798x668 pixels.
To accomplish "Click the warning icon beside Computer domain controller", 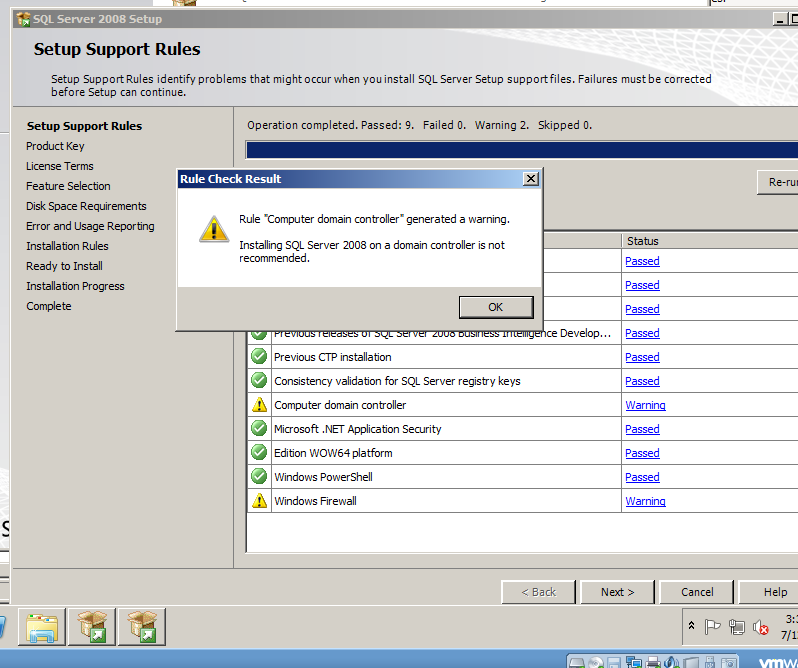I will (260, 404).
